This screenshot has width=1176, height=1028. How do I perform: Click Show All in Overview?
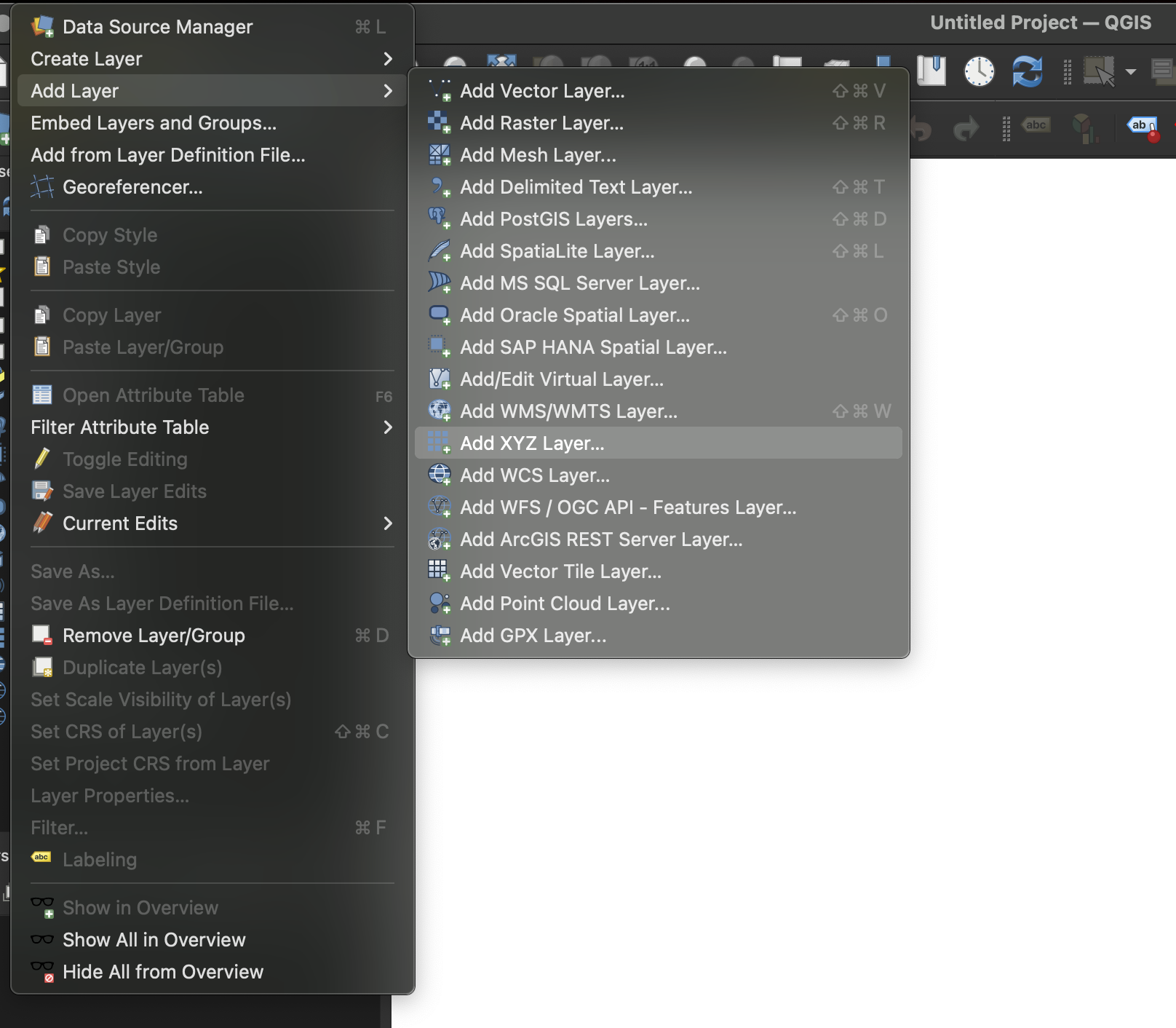(x=154, y=940)
